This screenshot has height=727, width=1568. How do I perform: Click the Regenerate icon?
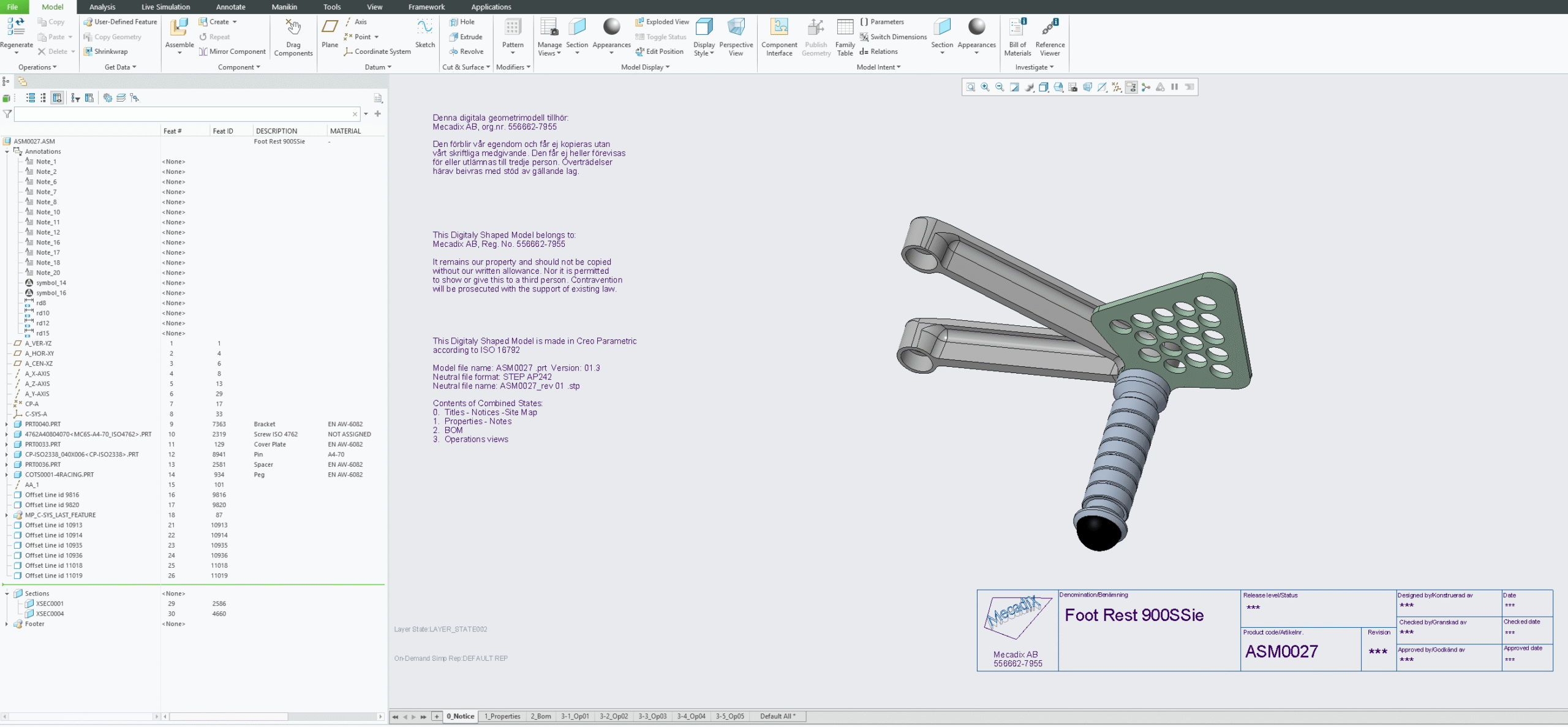click(16, 28)
